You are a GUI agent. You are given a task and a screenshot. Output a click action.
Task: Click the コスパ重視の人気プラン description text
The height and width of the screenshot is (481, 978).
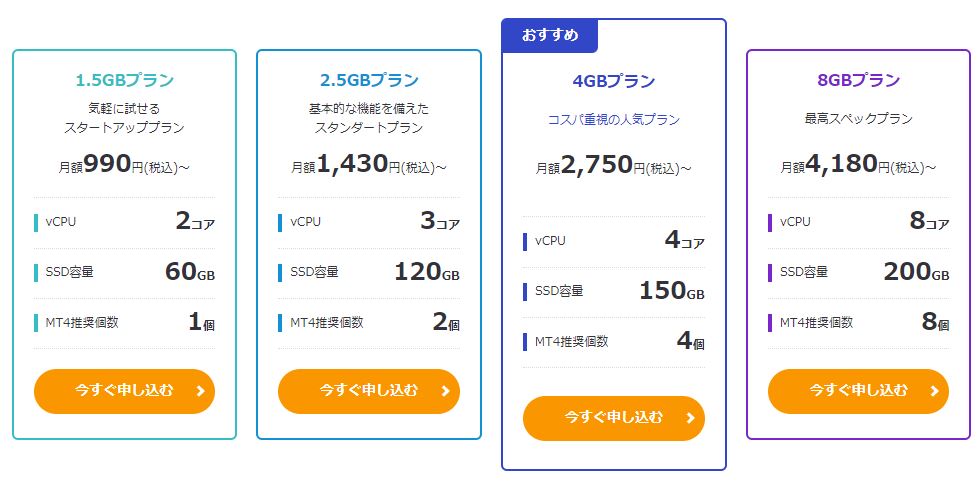pos(613,120)
